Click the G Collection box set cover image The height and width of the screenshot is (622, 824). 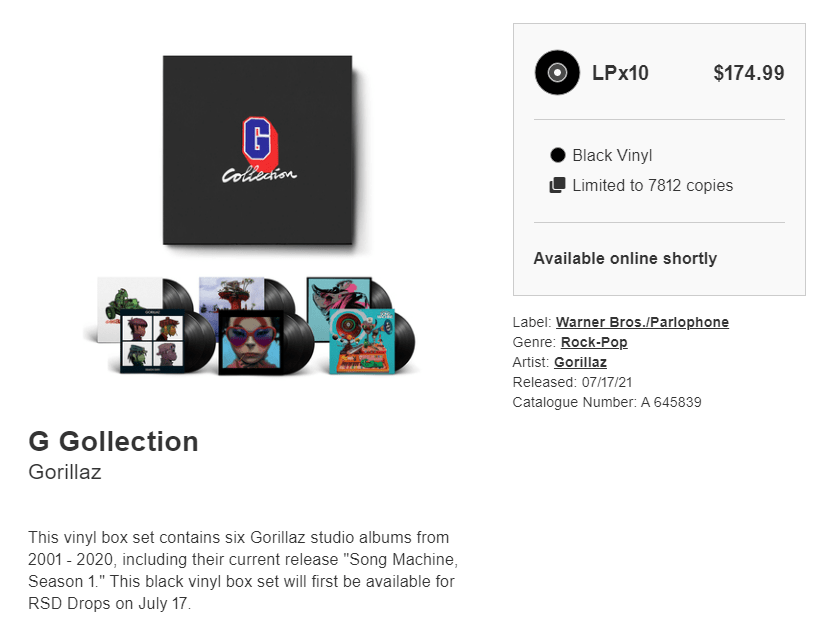pos(258,150)
